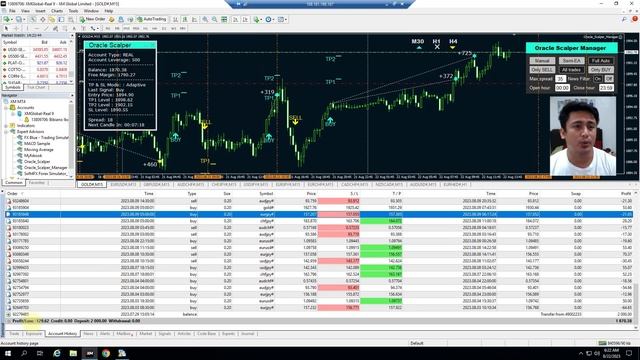This screenshot has height=360, width=640.
Task: Open the Indicators list dropdown
Action: 261,19
